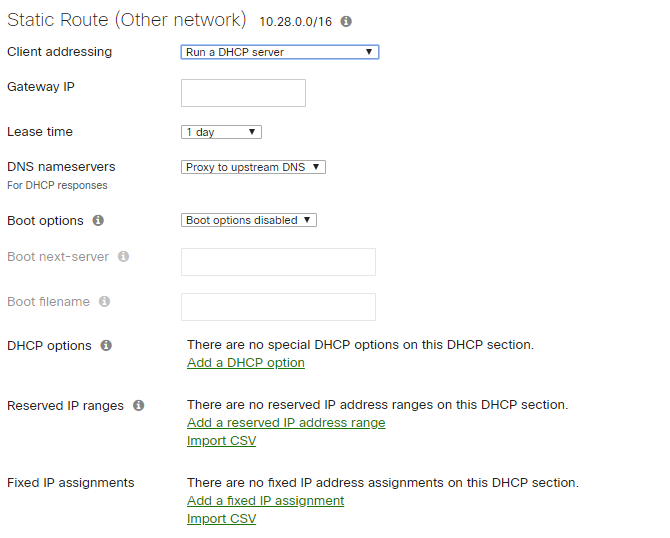Click the Fixed IP assignments label

[70, 483]
